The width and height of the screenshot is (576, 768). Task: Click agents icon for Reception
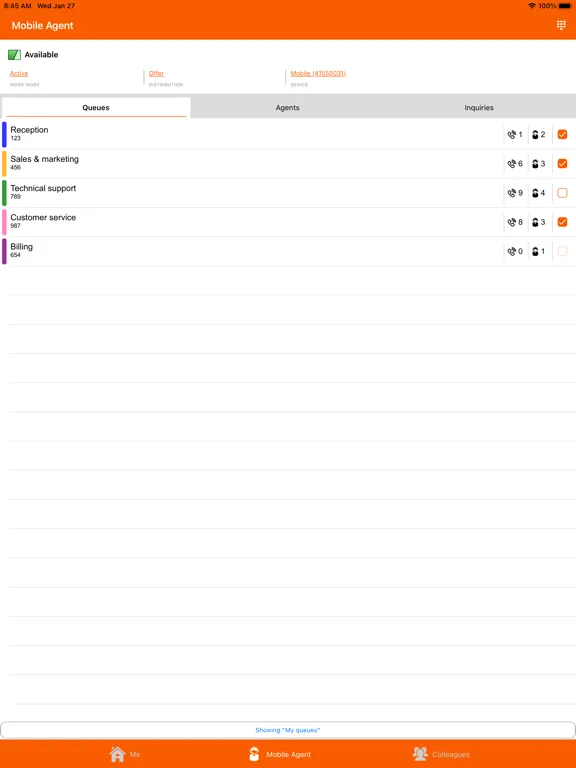(535, 134)
